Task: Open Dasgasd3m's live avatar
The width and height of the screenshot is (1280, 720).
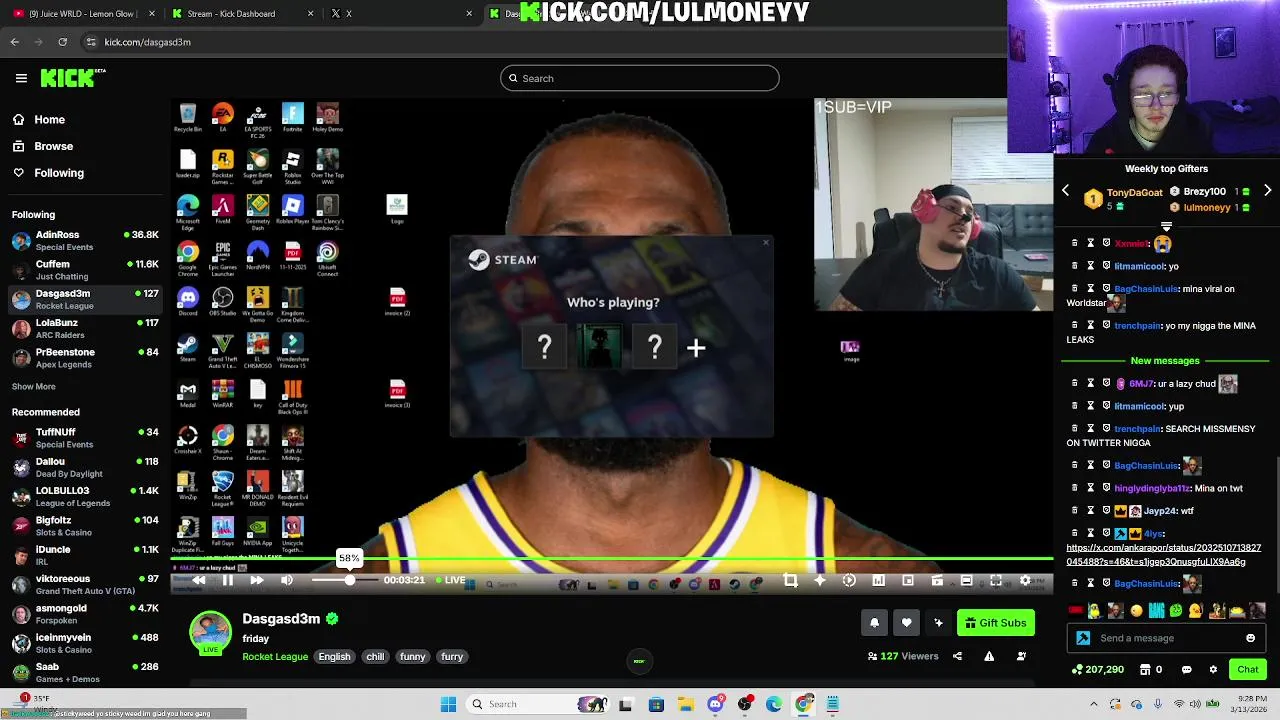Action: click(x=211, y=632)
